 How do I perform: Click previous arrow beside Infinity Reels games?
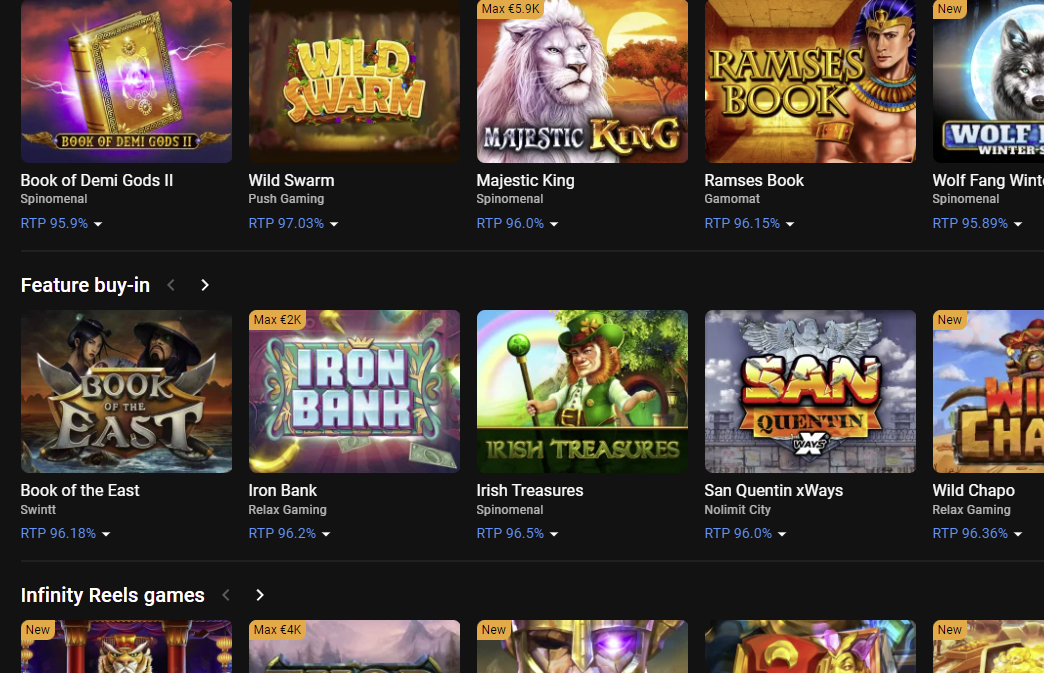tap(226, 595)
